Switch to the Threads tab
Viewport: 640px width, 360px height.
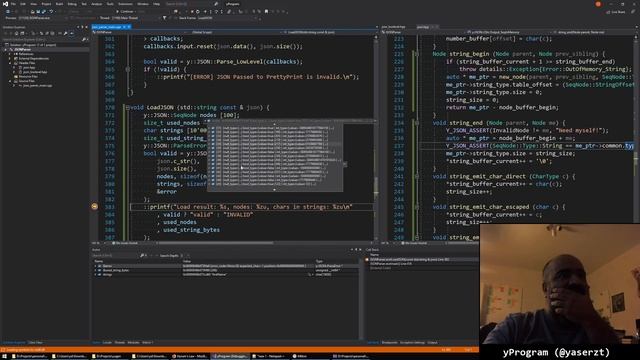(x=120, y=342)
